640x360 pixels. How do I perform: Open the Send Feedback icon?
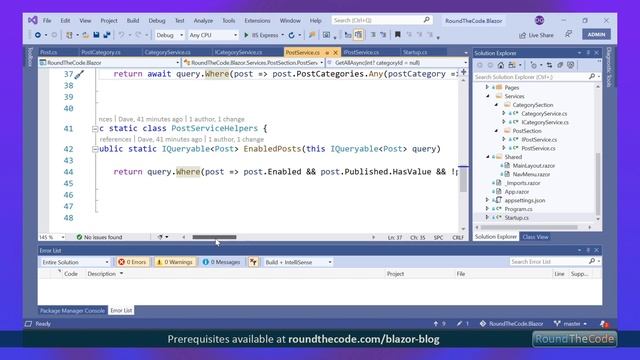569,35
